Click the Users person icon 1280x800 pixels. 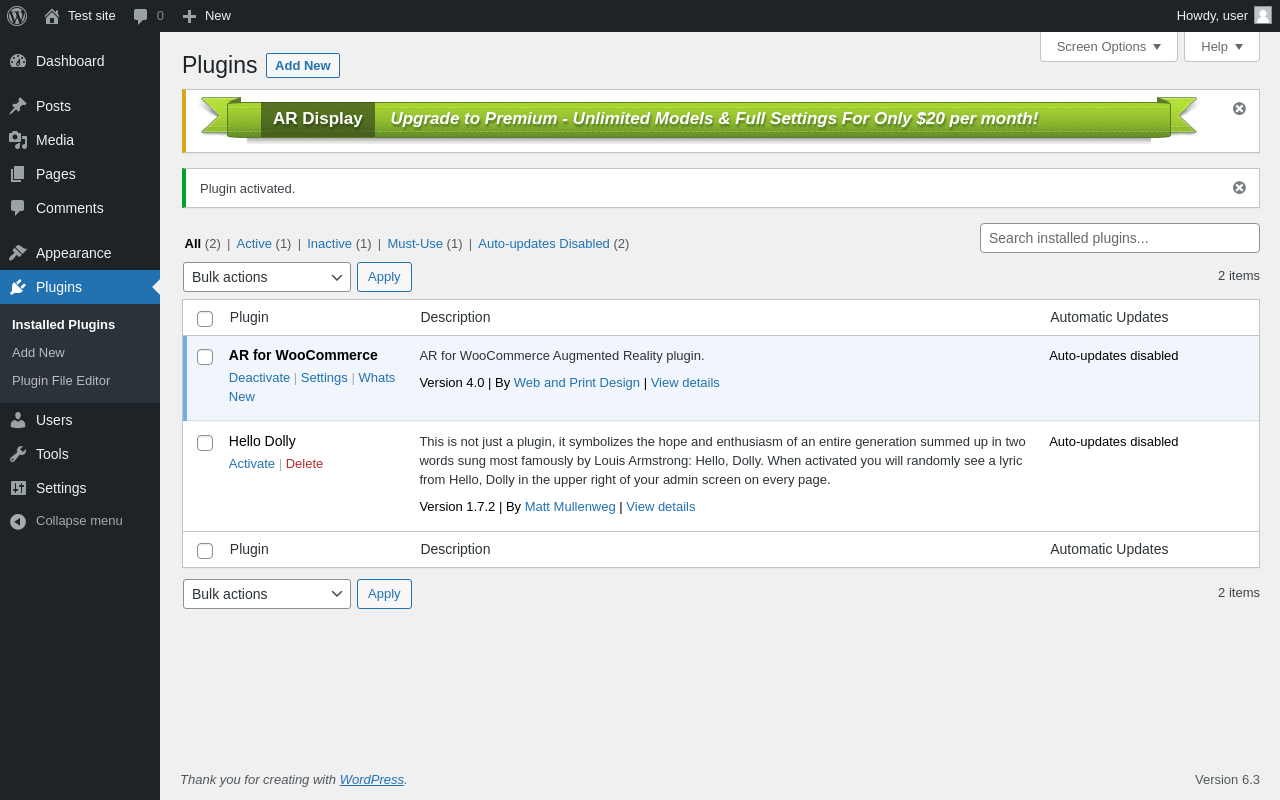coord(18,420)
